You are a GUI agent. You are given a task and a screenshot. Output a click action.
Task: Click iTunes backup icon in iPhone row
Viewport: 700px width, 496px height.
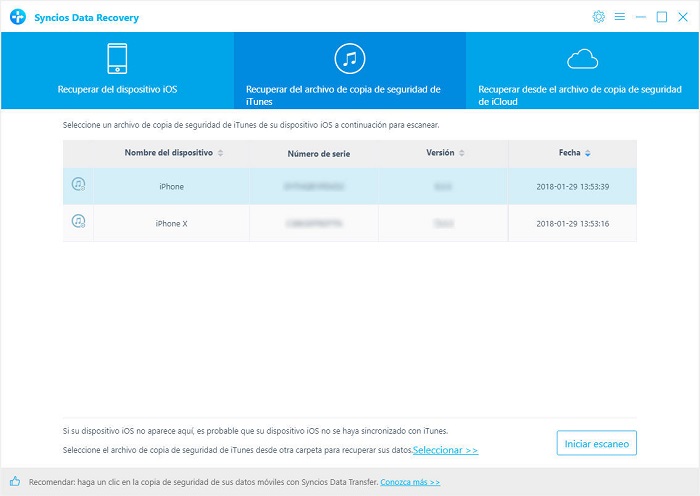(79, 184)
